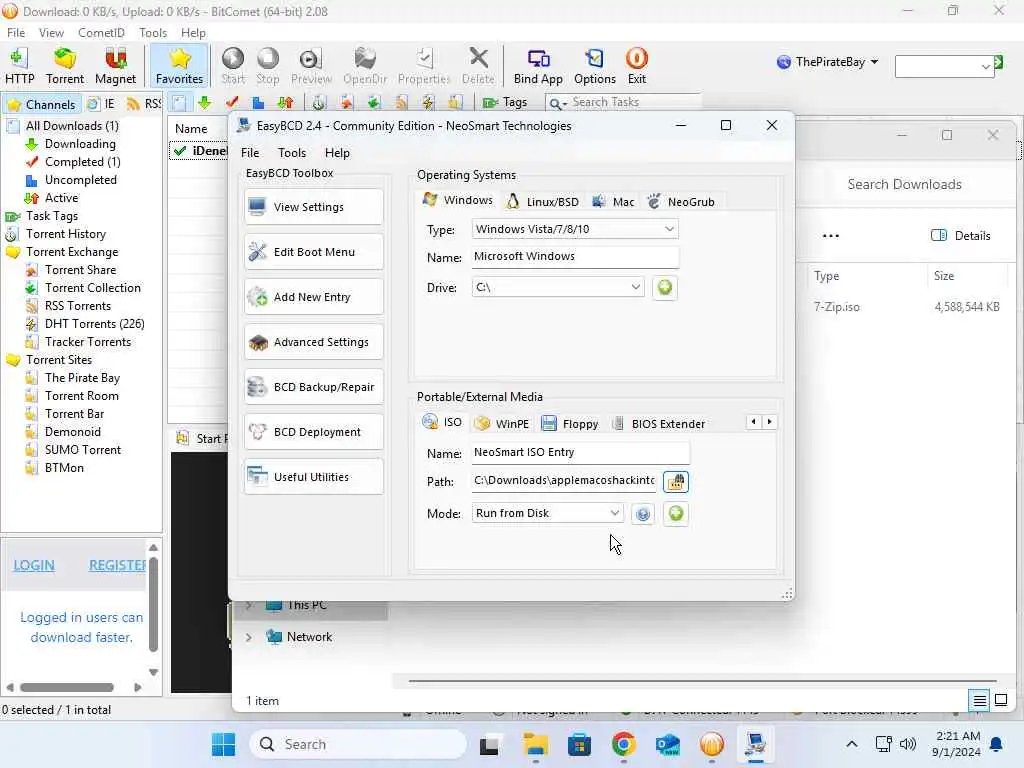Open the EasyBCD Help menu

tap(337, 153)
